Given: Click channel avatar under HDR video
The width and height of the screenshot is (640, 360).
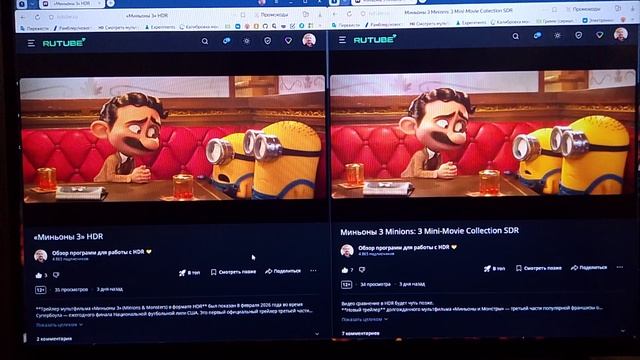Looking at the screenshot, I should 40,256.
